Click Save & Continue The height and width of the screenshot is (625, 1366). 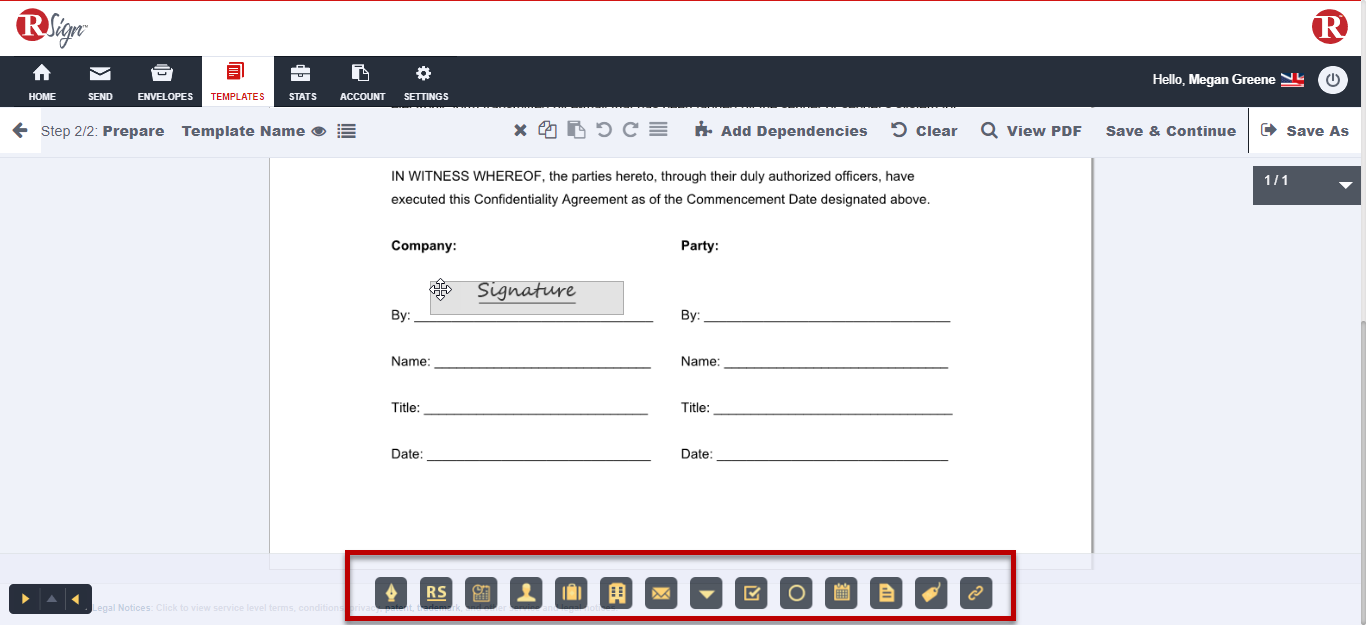1170,130
